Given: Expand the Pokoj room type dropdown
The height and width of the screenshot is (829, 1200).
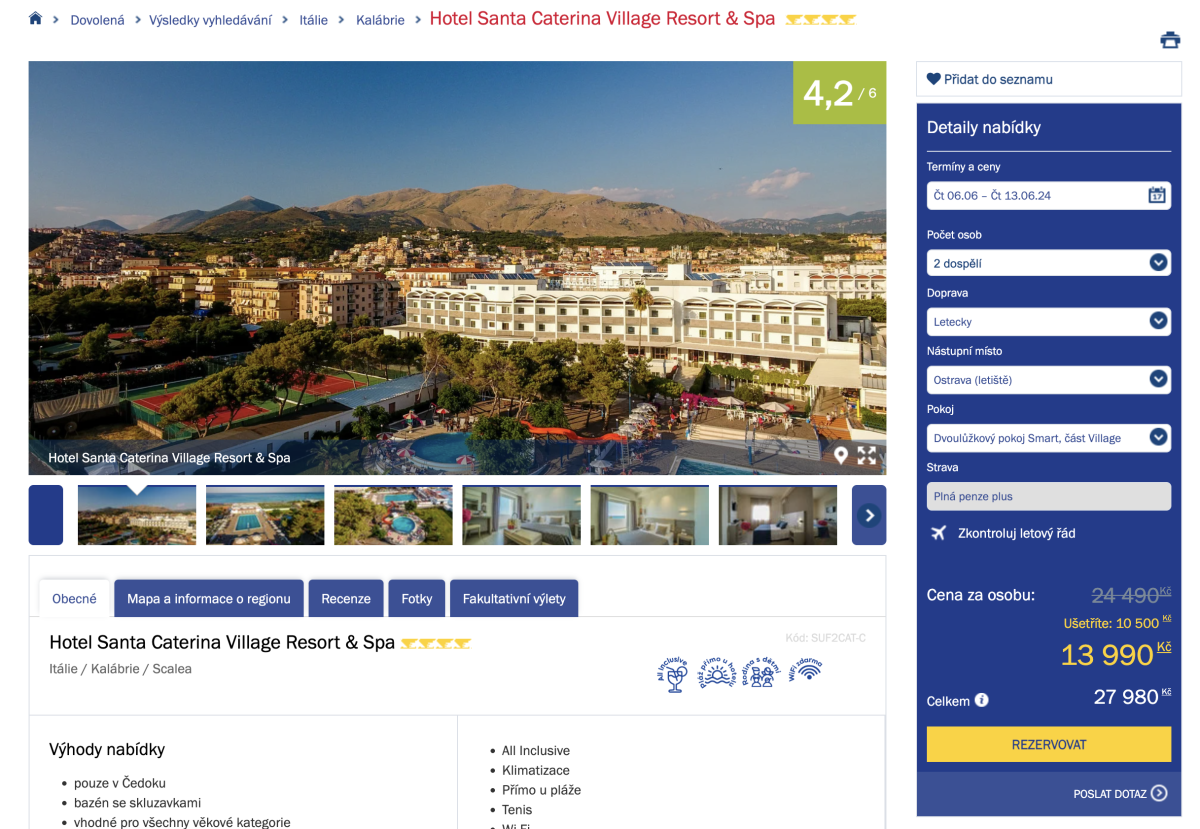Looking at the screenshot, I should [1049, 438].
